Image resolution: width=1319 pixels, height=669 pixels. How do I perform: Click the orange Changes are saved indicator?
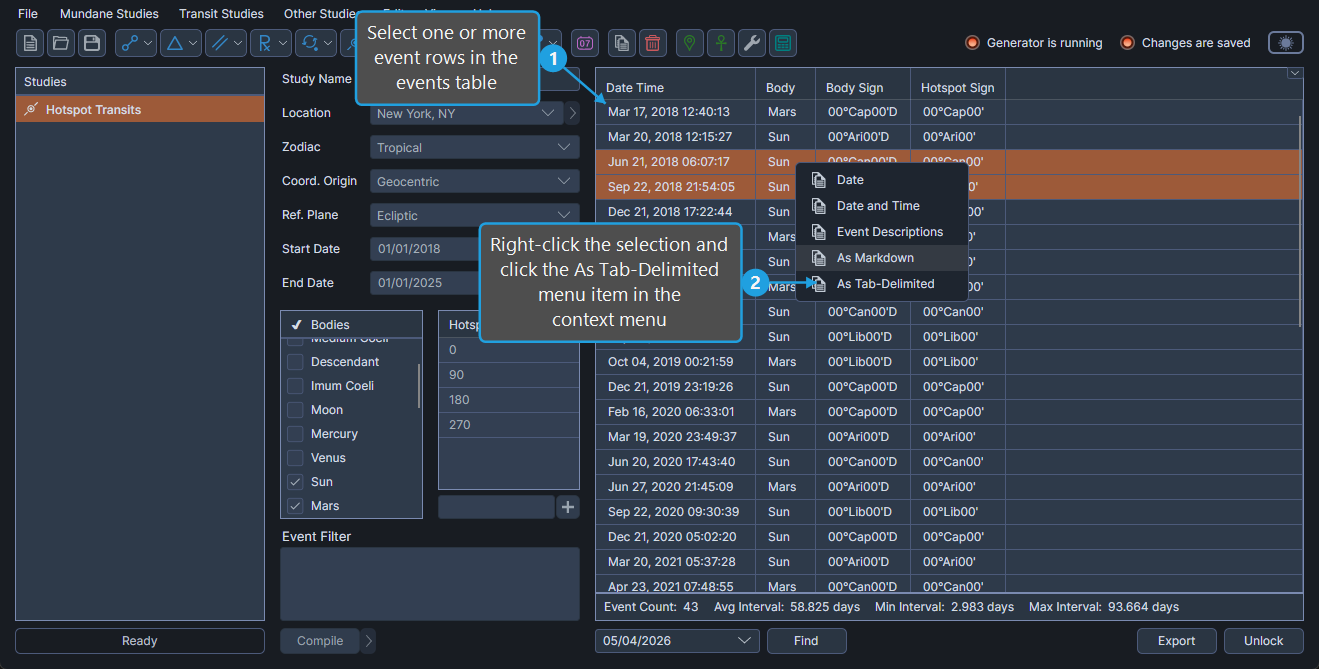tap(1127, 43)
